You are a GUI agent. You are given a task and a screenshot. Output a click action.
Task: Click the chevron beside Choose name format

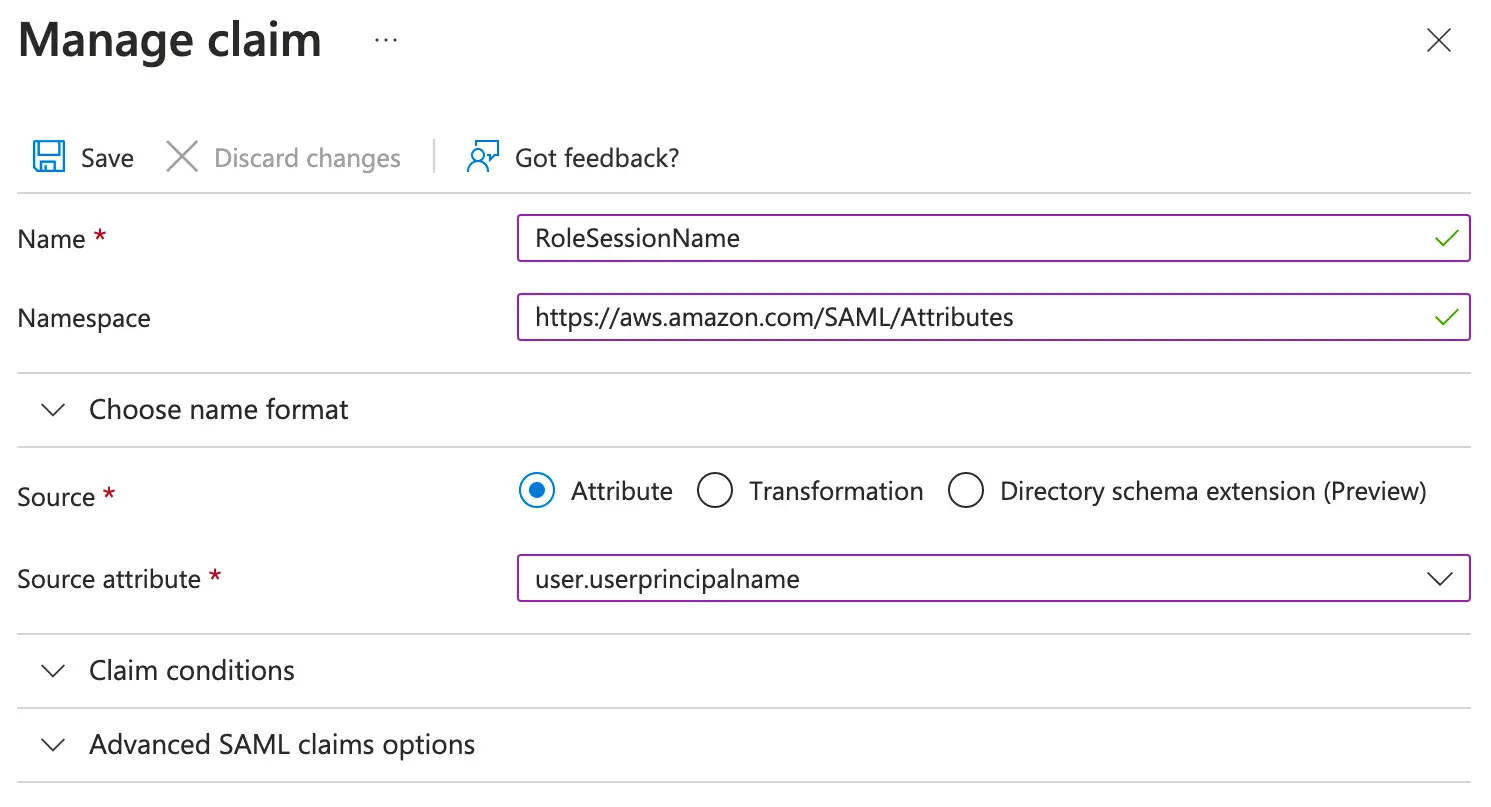(55, 410)
